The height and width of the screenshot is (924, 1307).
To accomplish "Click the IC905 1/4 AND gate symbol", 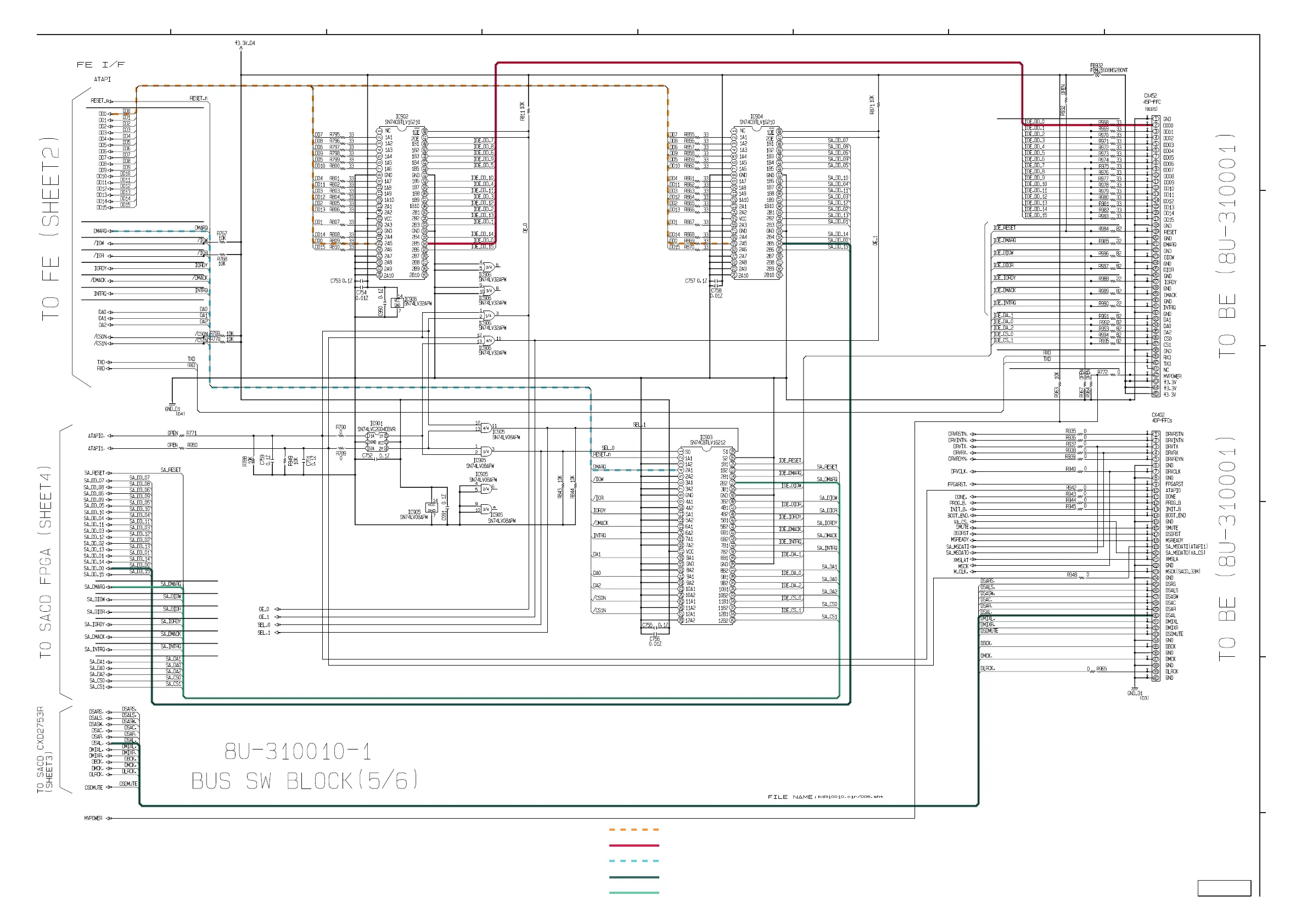I will pyautogui.click(x=486, y=451).
